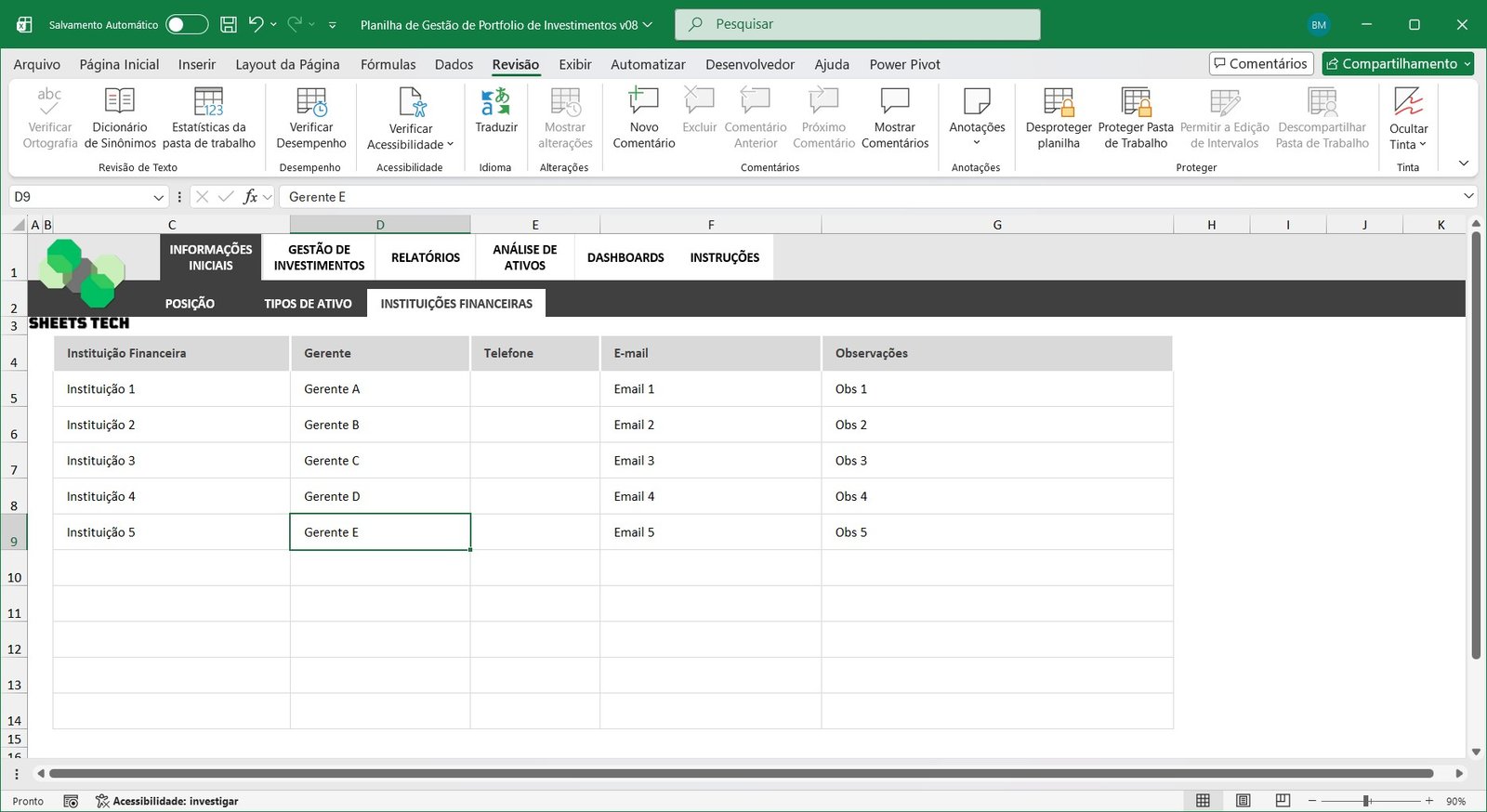Adjust the zoom level slider
This screenshot has height=812, width=1487.
[x=1367, y=801]
